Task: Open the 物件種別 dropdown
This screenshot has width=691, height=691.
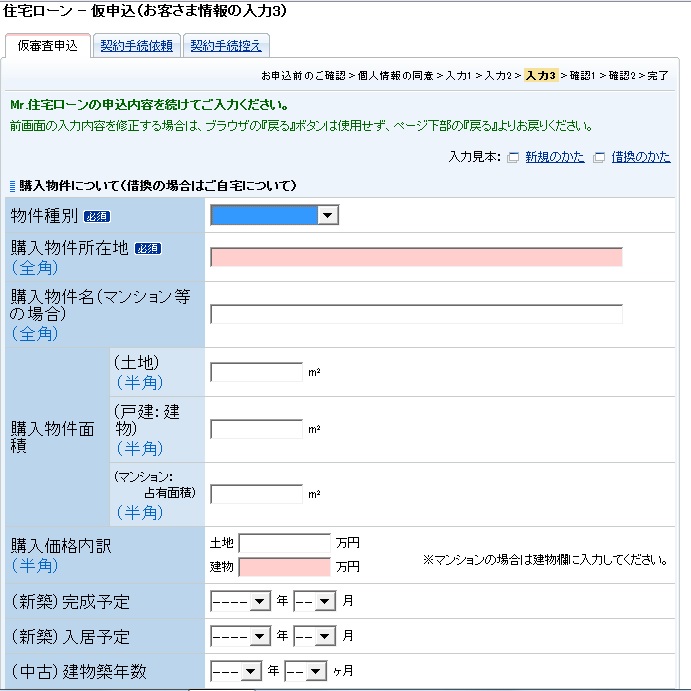Action: tap(274, 215)
